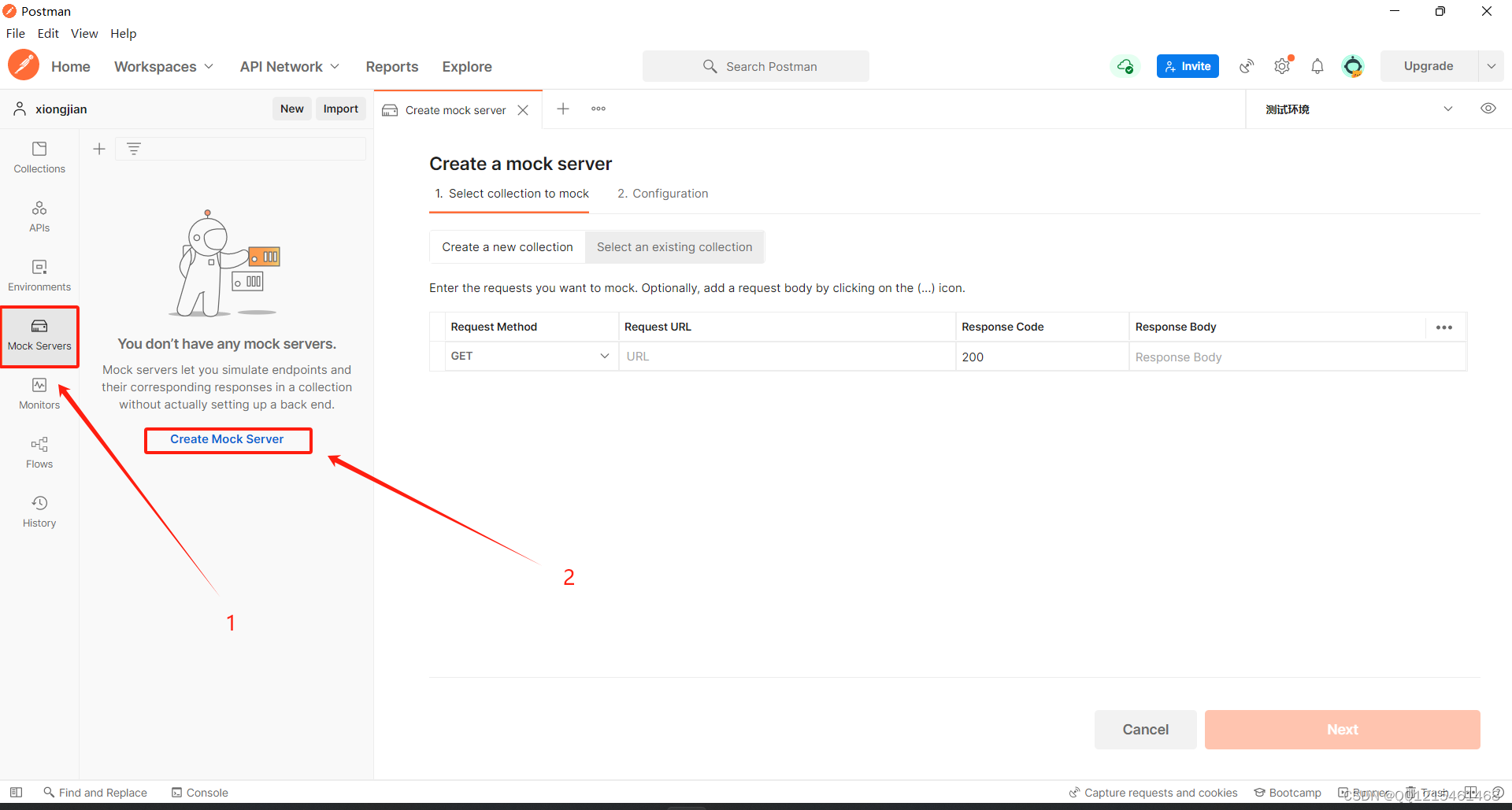Go to the Configuration step tab
This screenshot has height=810, width=1512.
click(663, 194)
